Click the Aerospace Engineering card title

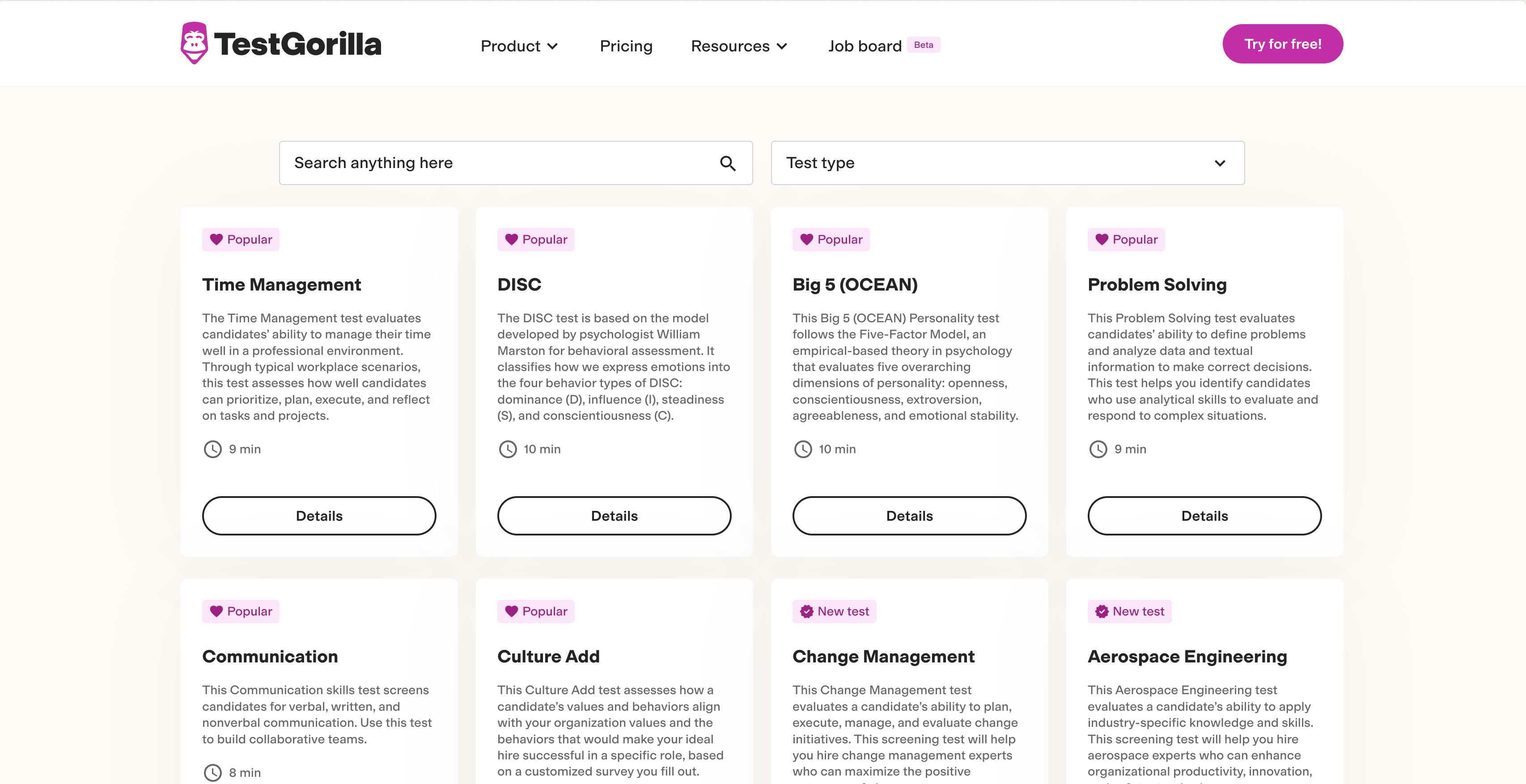pos(1187,657)
